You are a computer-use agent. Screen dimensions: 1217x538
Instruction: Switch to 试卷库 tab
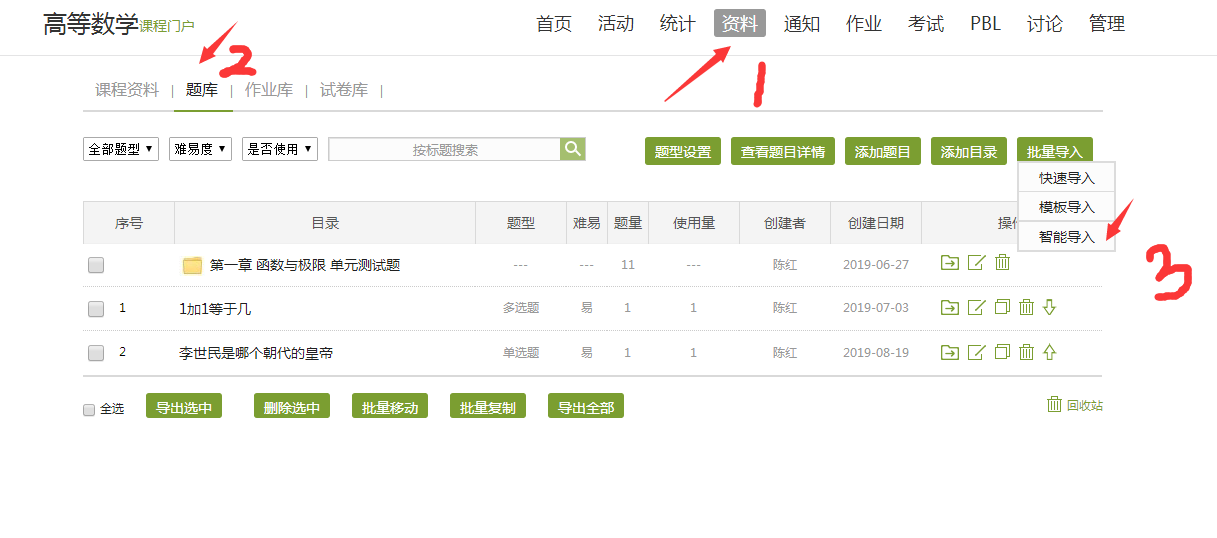point(344,90)
